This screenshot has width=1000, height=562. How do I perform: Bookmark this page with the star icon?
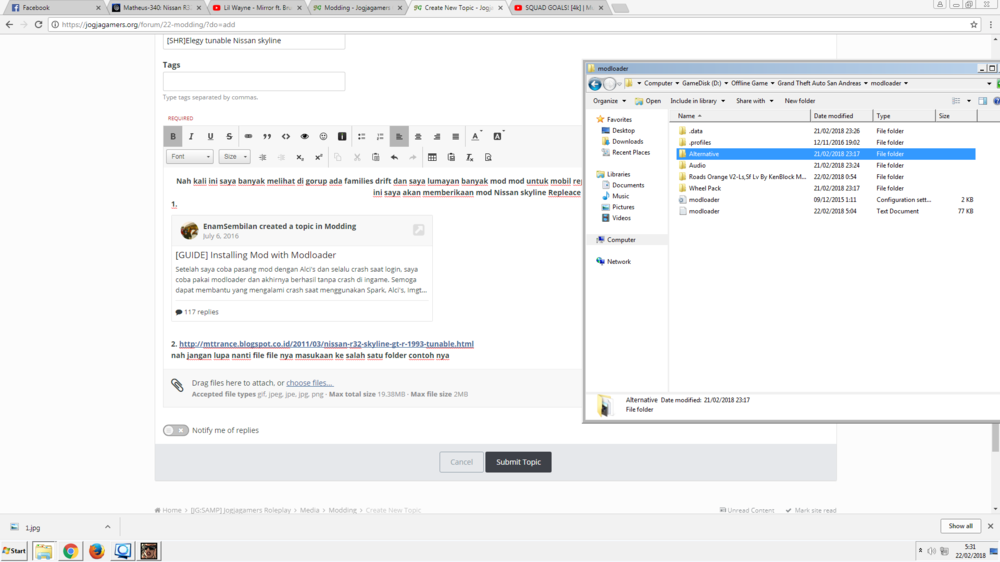974,25
